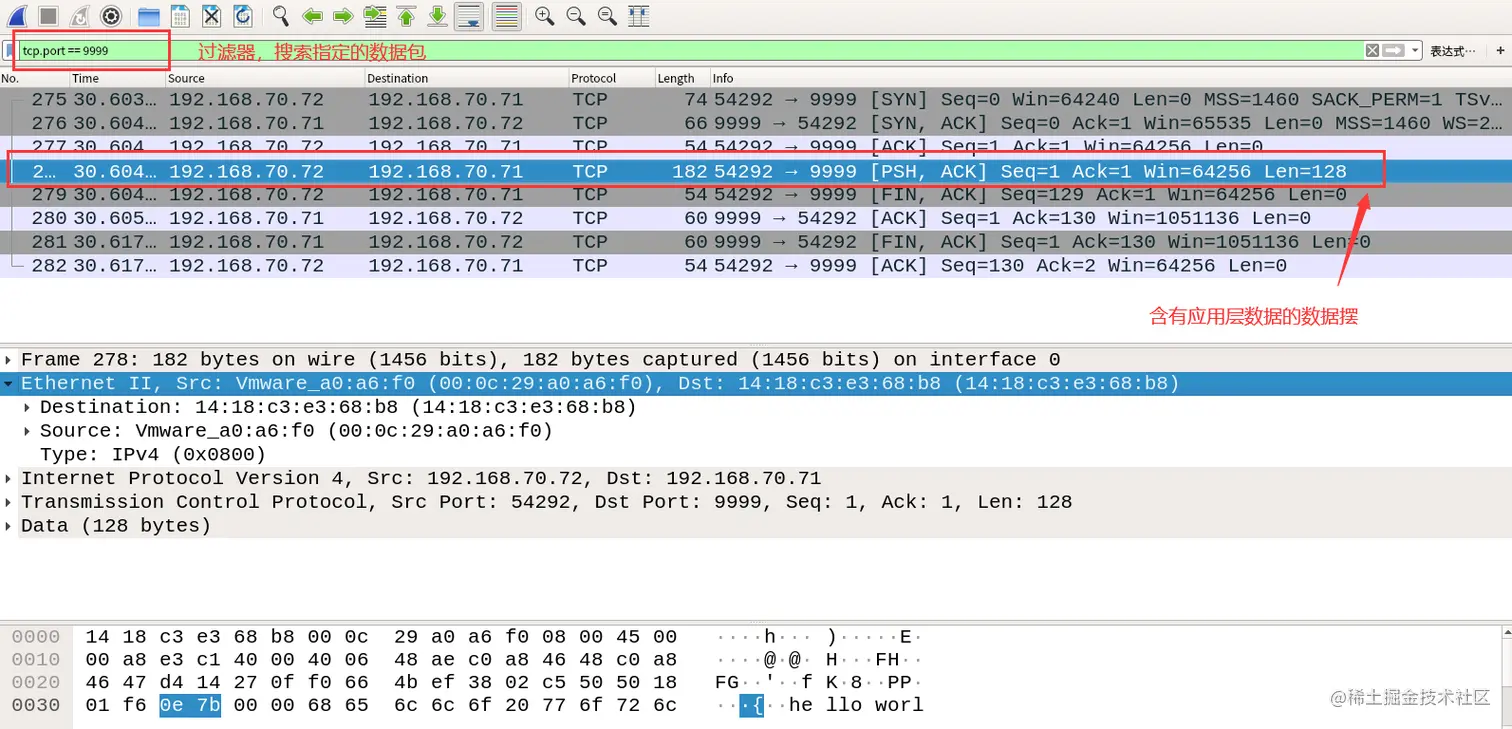Go to a specified packet
Screen dimensions: 1512x729
coord(375,16)
